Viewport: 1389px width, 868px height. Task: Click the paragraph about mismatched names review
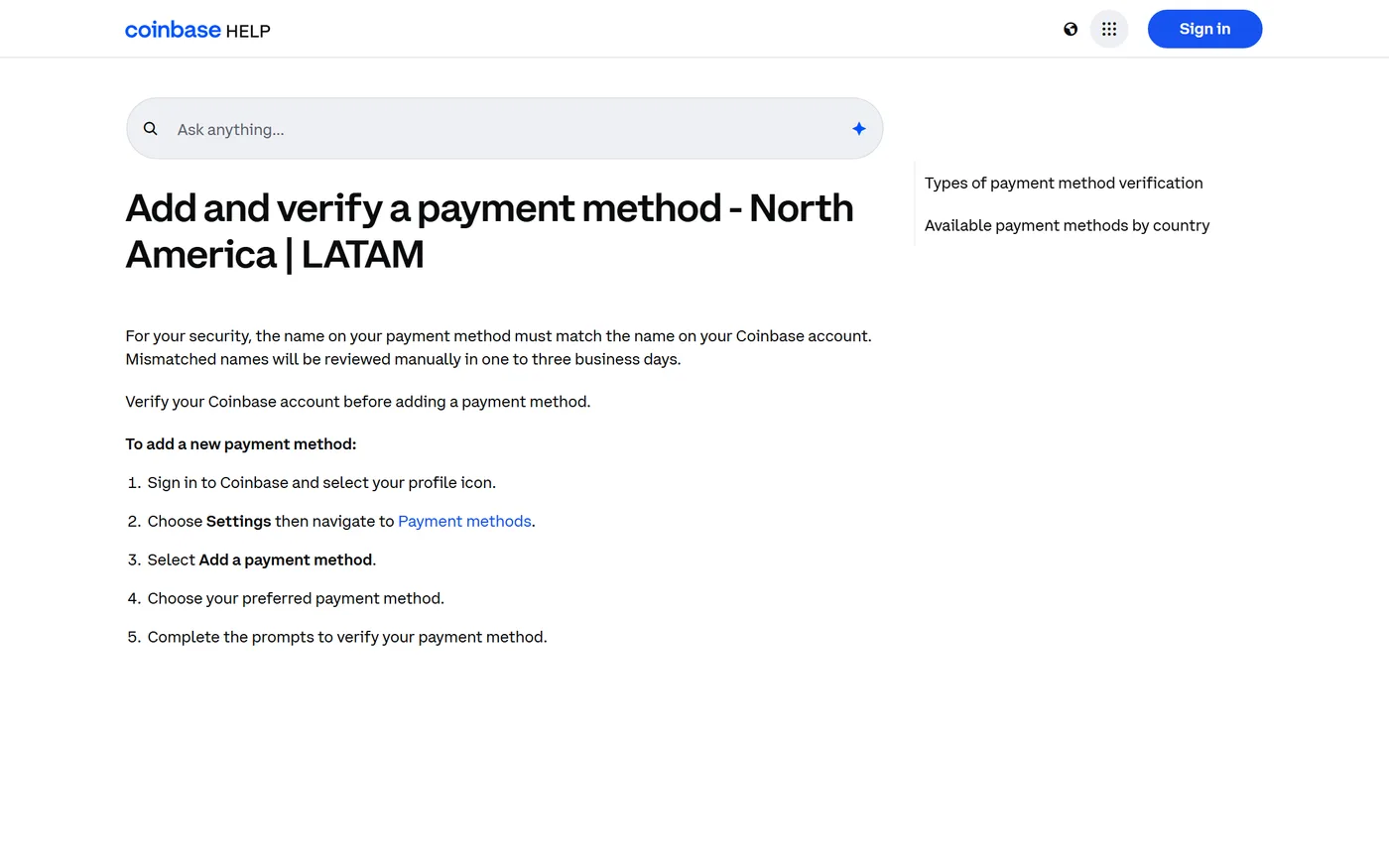pos(499,348)
